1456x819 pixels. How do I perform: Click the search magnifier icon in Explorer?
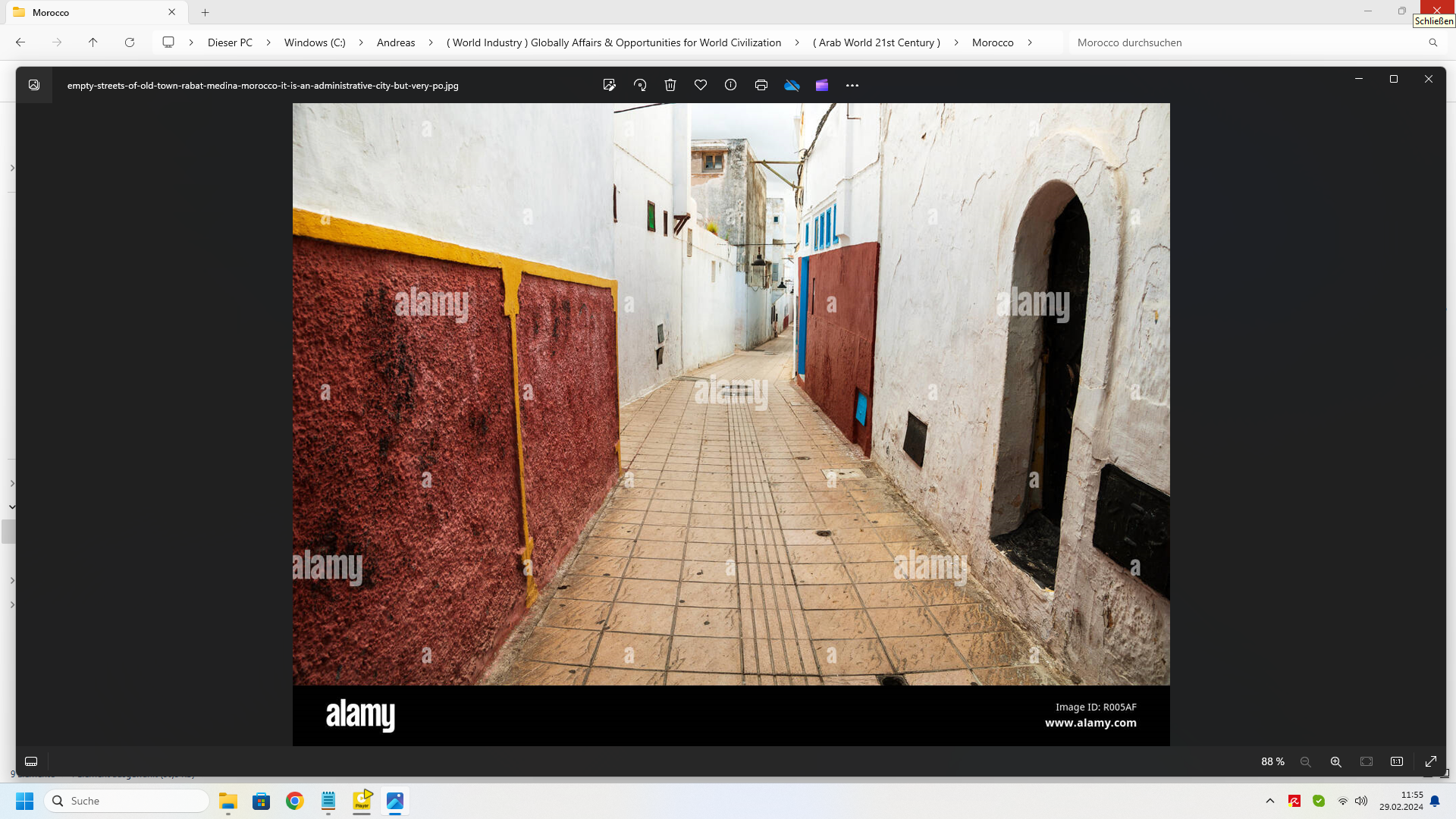(1433, 42)
